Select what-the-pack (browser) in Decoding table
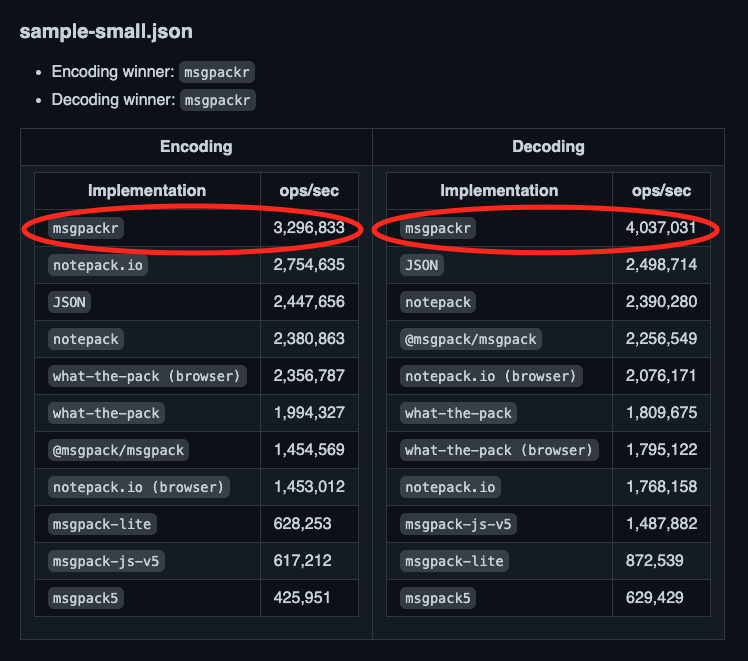This screenshot has height=661, width=748. click(499, 450)
